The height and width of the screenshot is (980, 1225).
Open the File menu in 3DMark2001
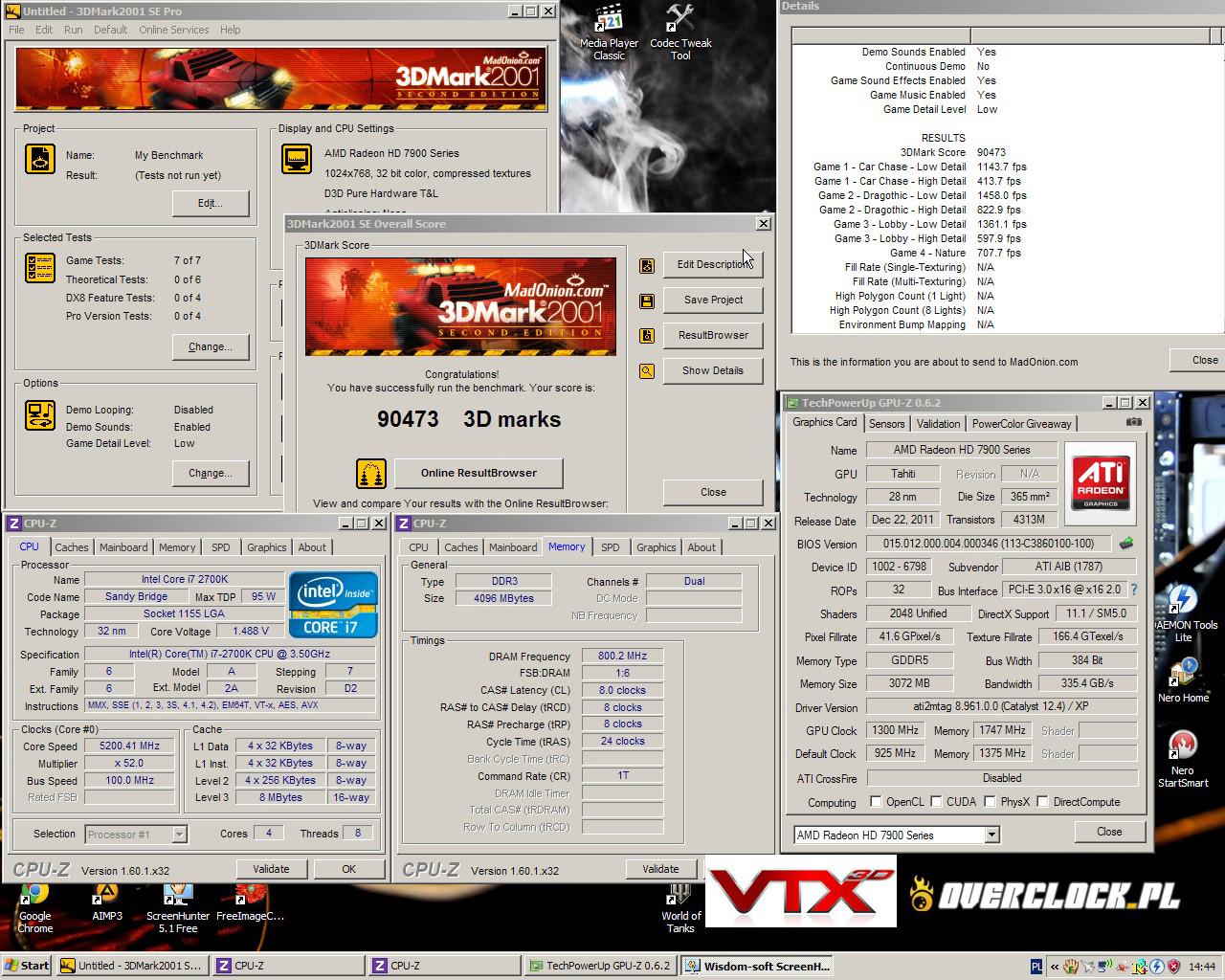tap(16, 30)
